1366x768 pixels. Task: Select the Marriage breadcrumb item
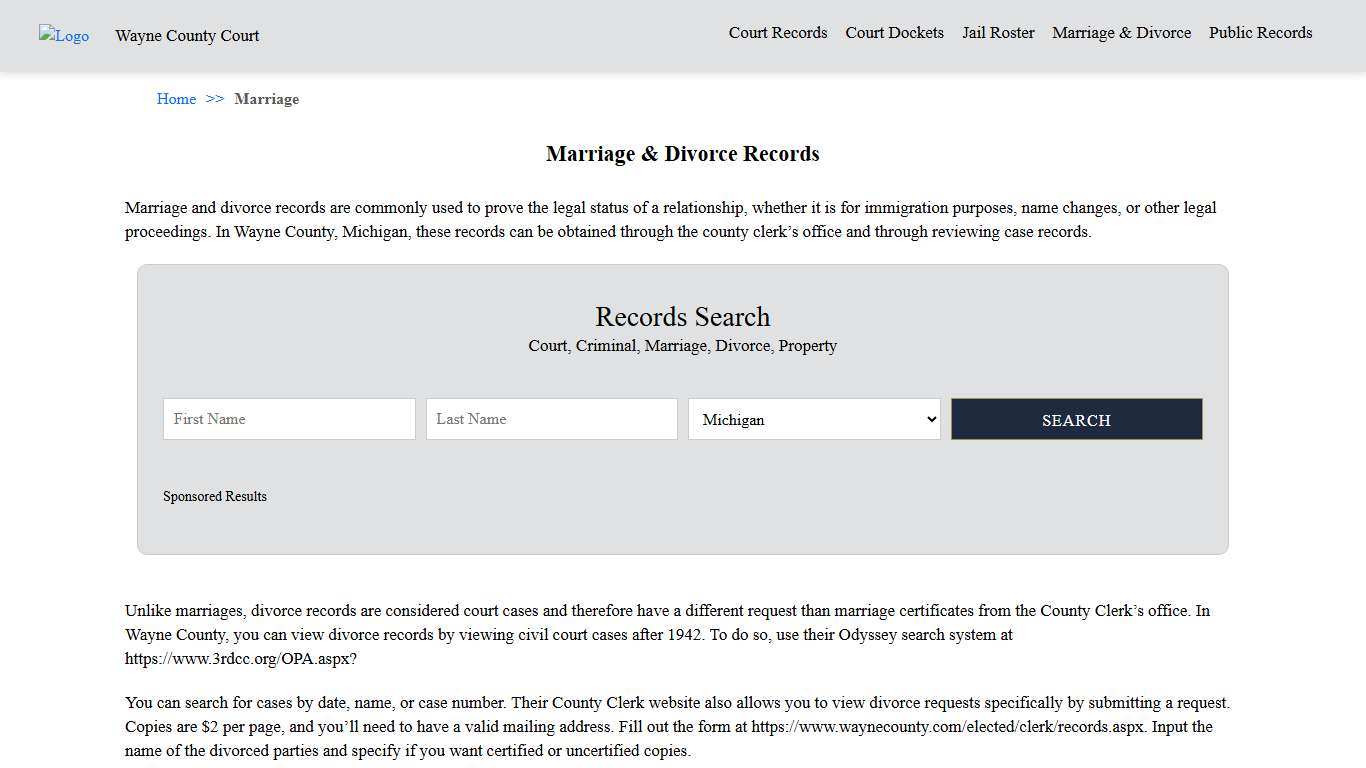pos(266,99)
